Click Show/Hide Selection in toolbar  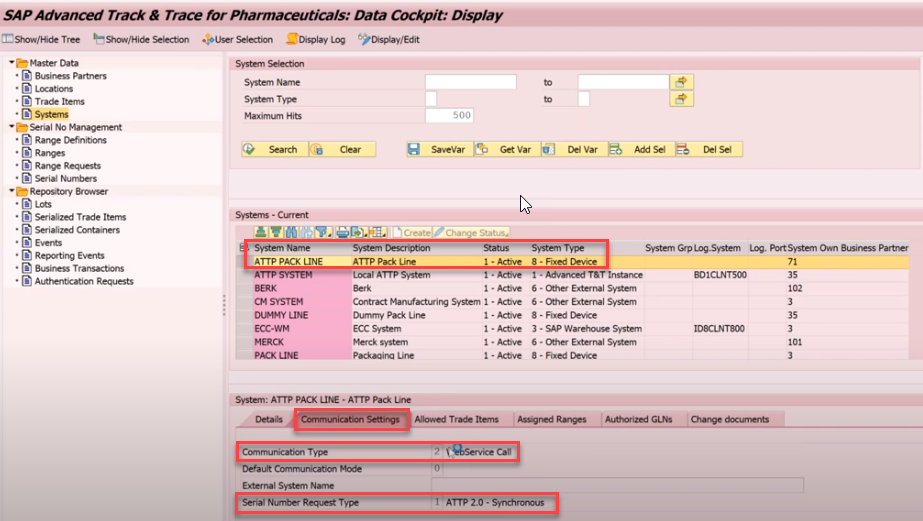[x=141, y=39]
